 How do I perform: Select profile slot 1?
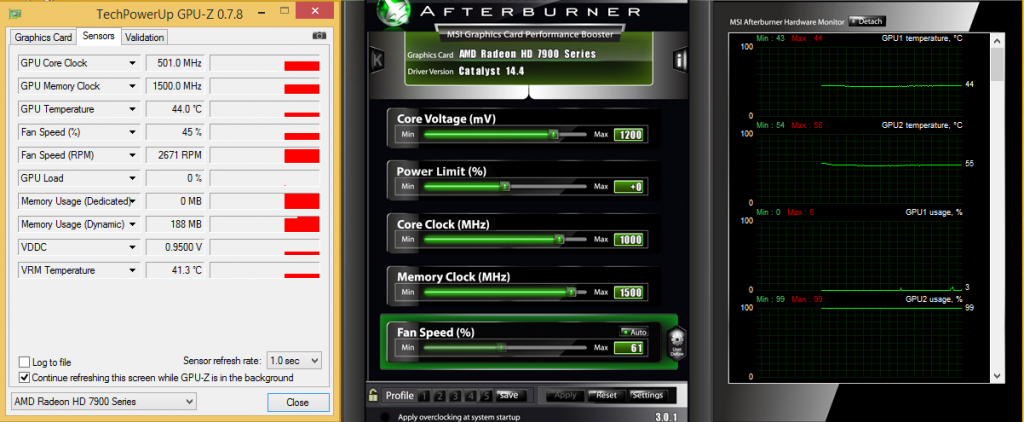pos(425,395)
